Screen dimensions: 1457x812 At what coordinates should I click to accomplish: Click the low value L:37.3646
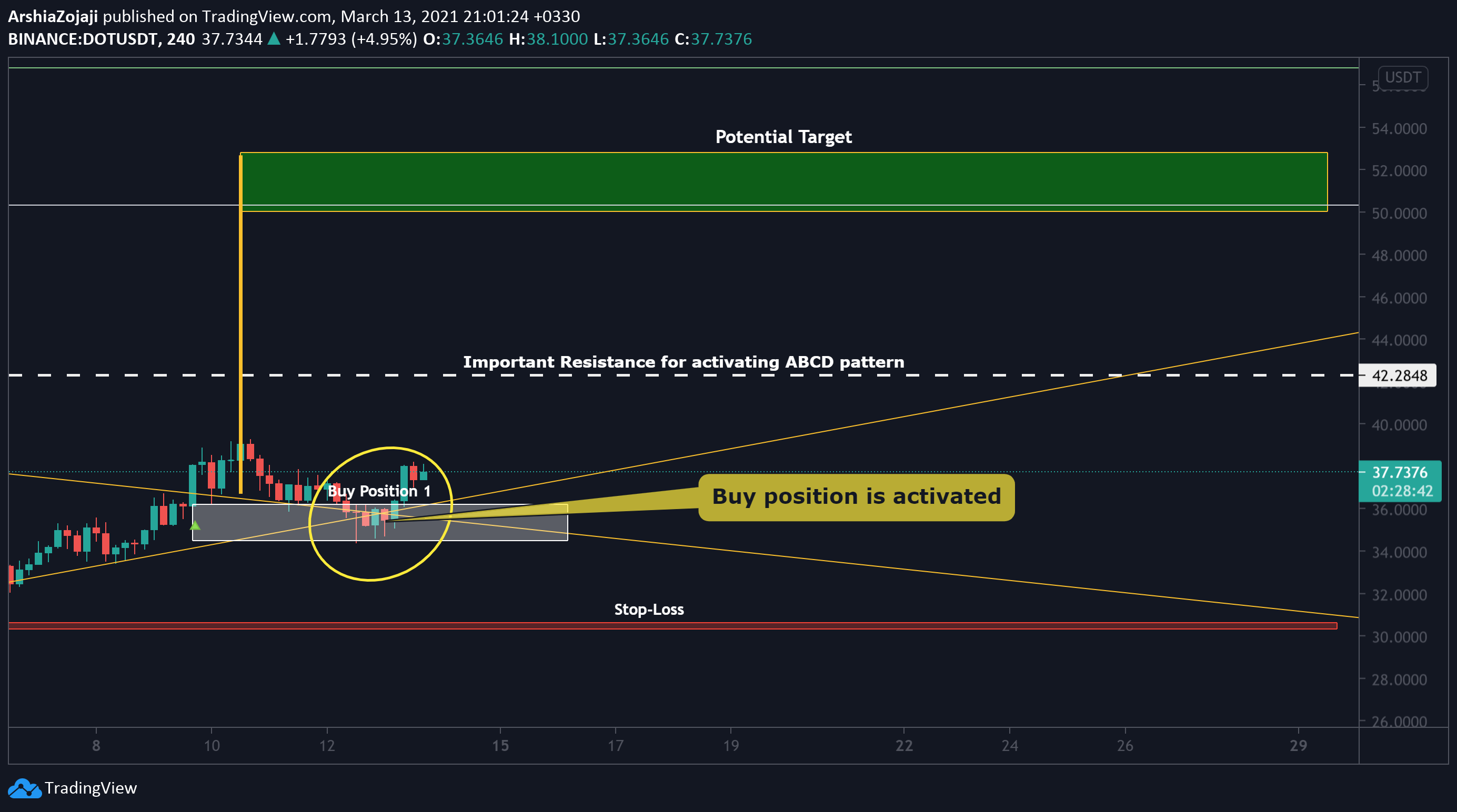pyautogui.click(x=631, y=39)
